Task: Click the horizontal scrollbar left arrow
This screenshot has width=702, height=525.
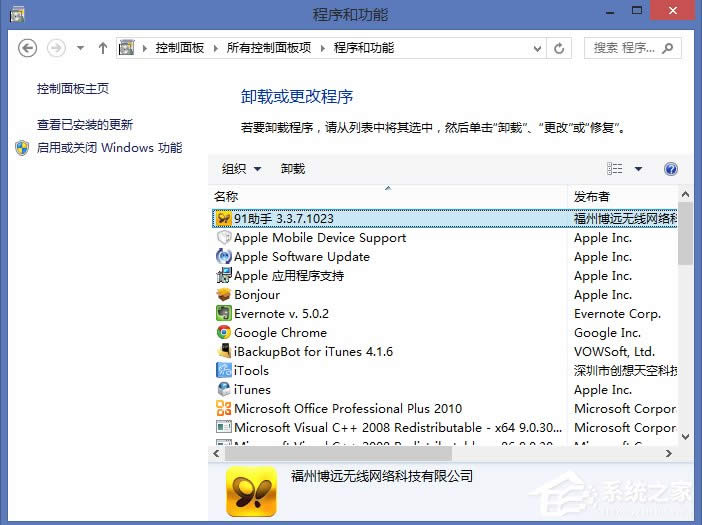Action: [217, 453]
